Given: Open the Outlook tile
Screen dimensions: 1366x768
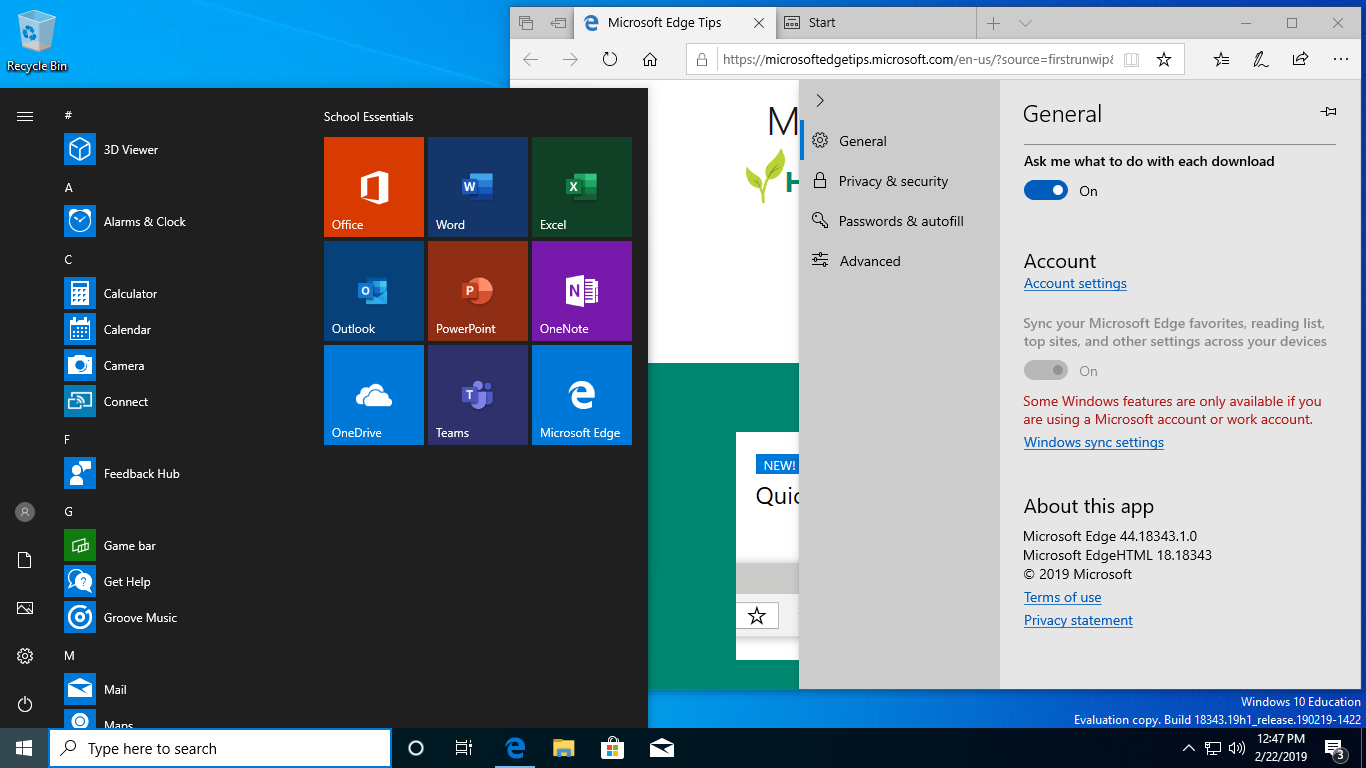Looking at the screenshot, I should (x=374, y=291).
